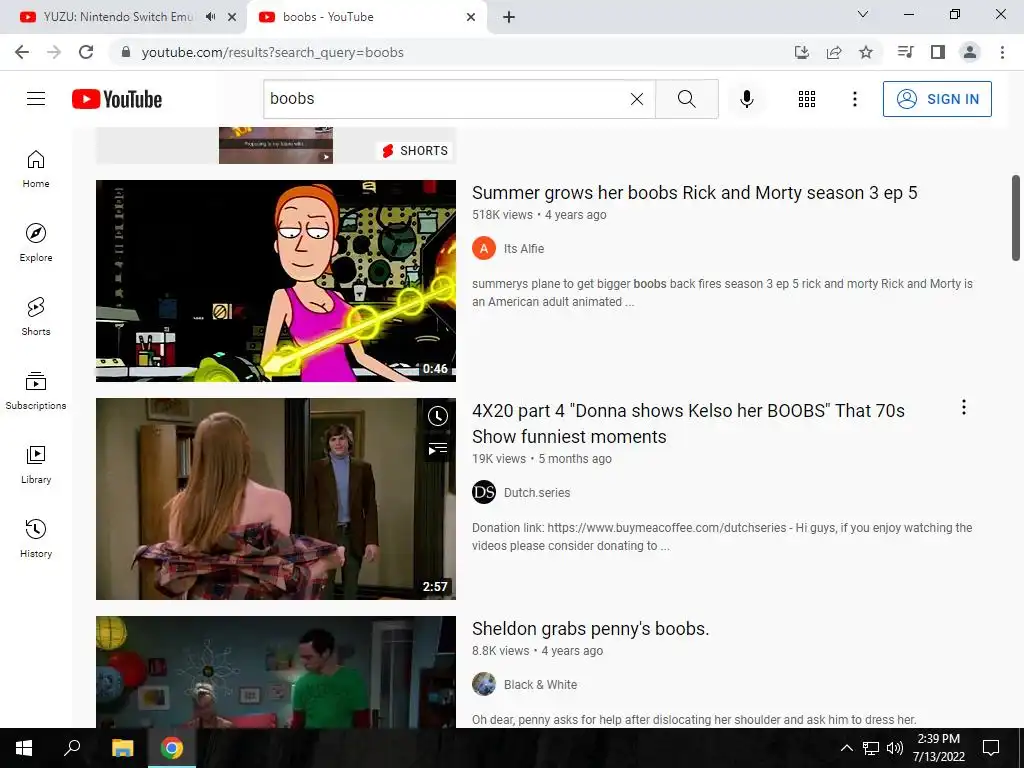Open Subscriptions in the sidebar
The width and height of the screenshot is (1024, 768).
tap(36, 390)
